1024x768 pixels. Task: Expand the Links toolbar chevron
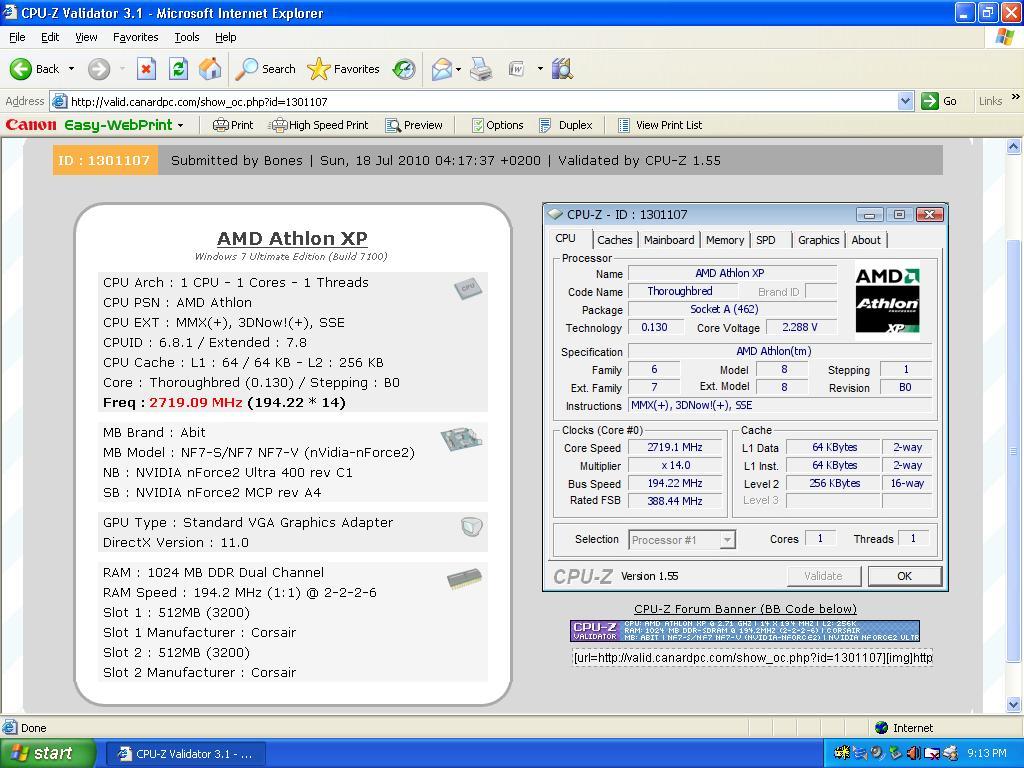1016,97
